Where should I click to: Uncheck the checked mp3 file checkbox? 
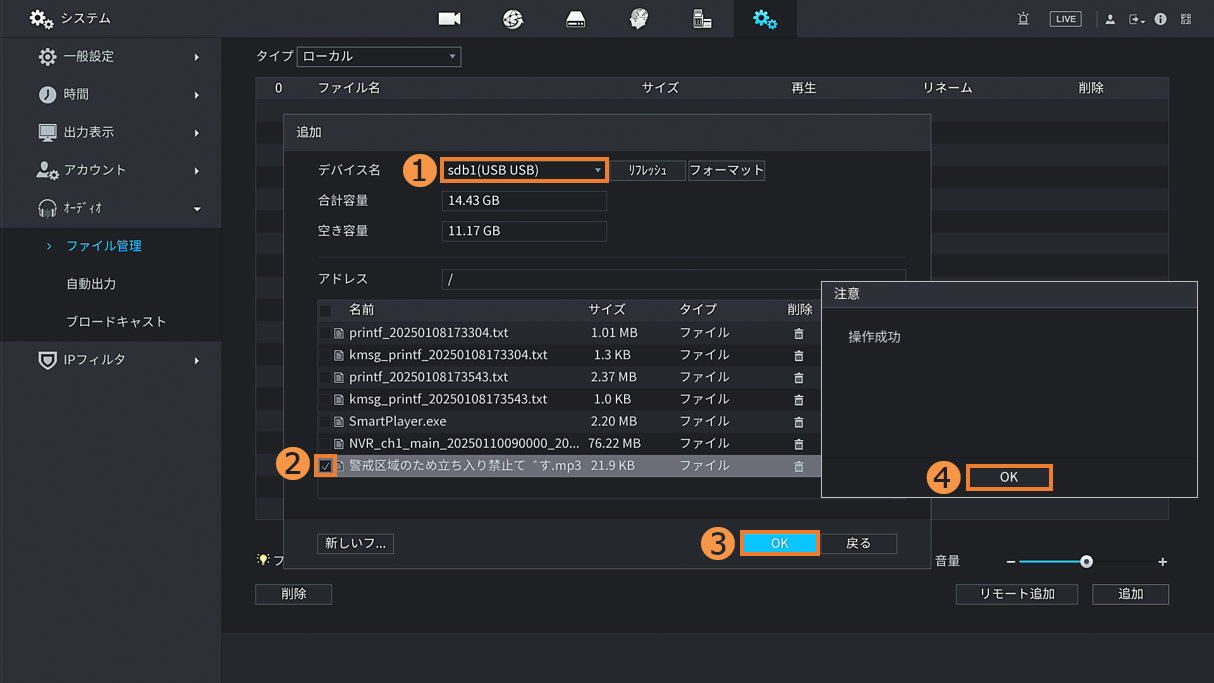[x=326, y=466]
